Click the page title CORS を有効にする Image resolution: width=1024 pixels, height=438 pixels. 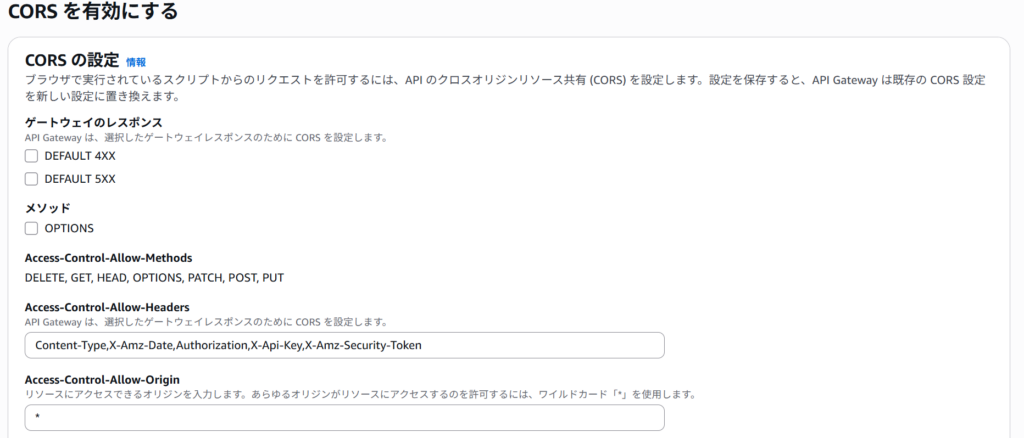point(93,12)
